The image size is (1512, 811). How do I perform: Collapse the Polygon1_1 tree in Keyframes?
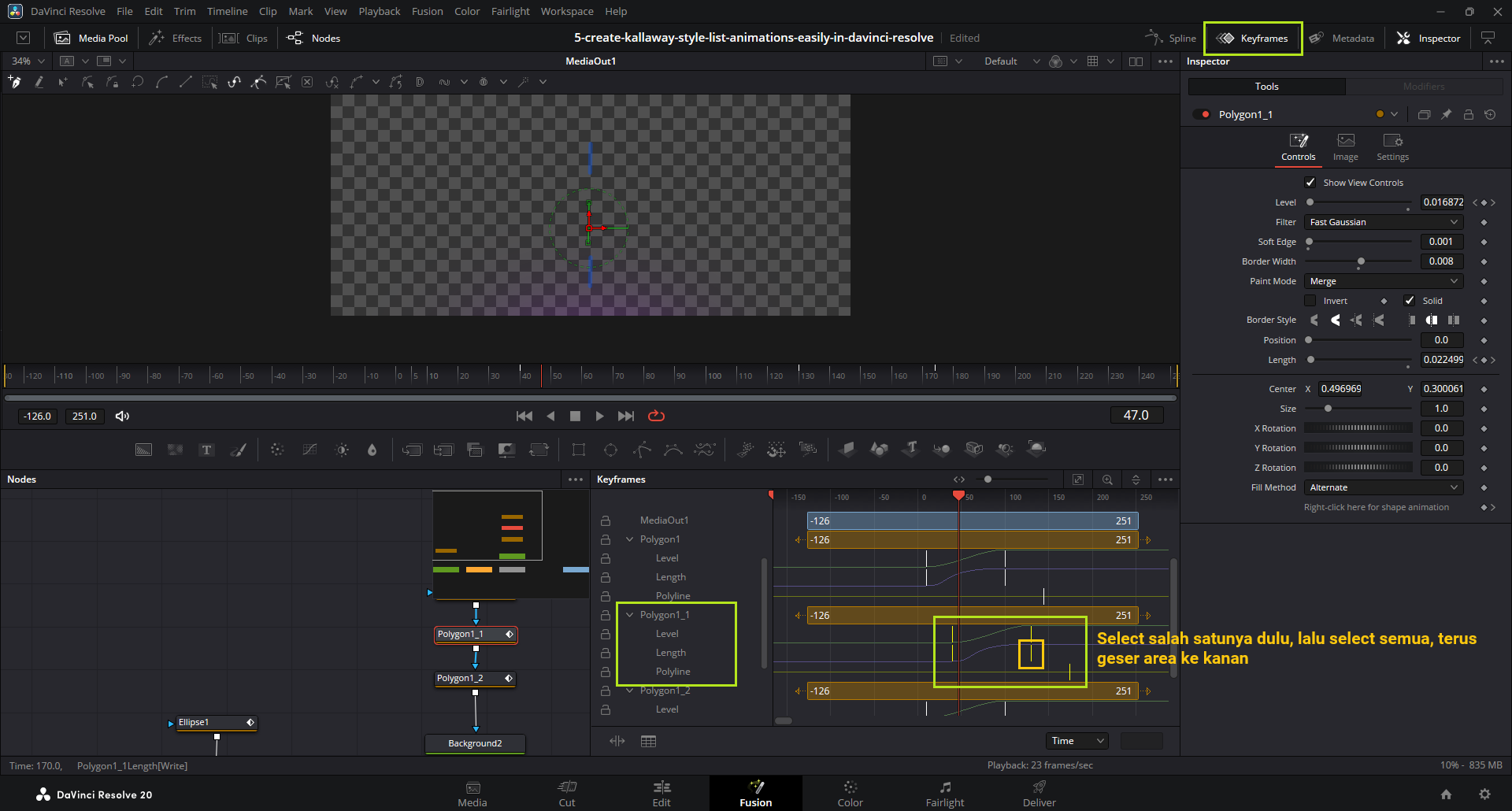click(x=629, y=615)
